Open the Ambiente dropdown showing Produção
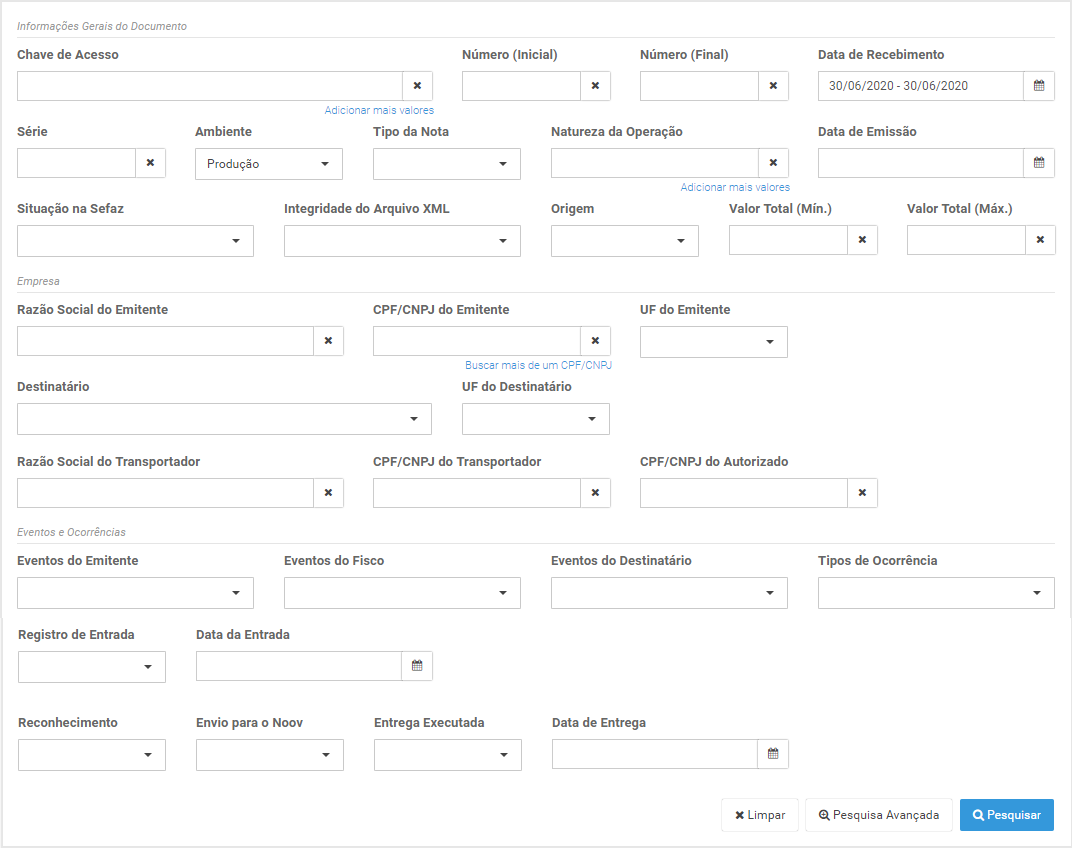 tap(269, 164)
